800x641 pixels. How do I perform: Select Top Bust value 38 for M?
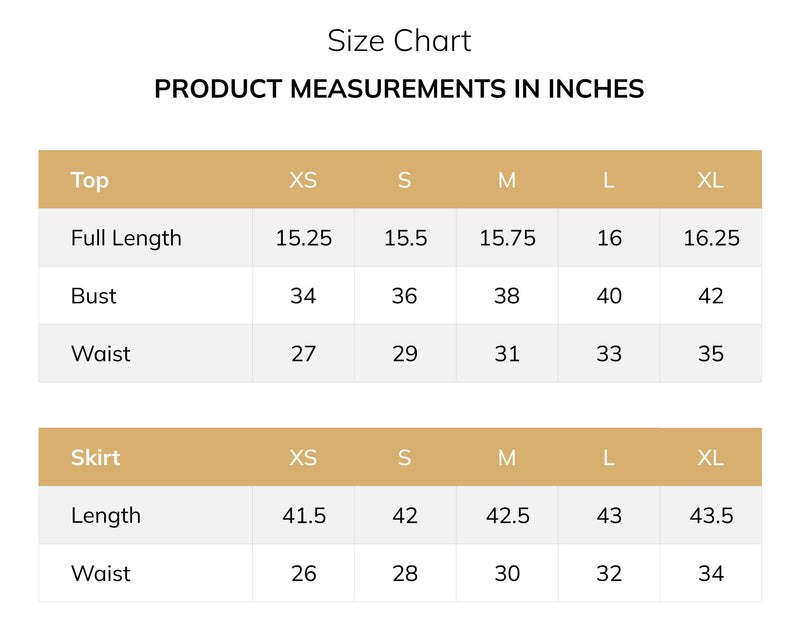[x=507, y=295]
